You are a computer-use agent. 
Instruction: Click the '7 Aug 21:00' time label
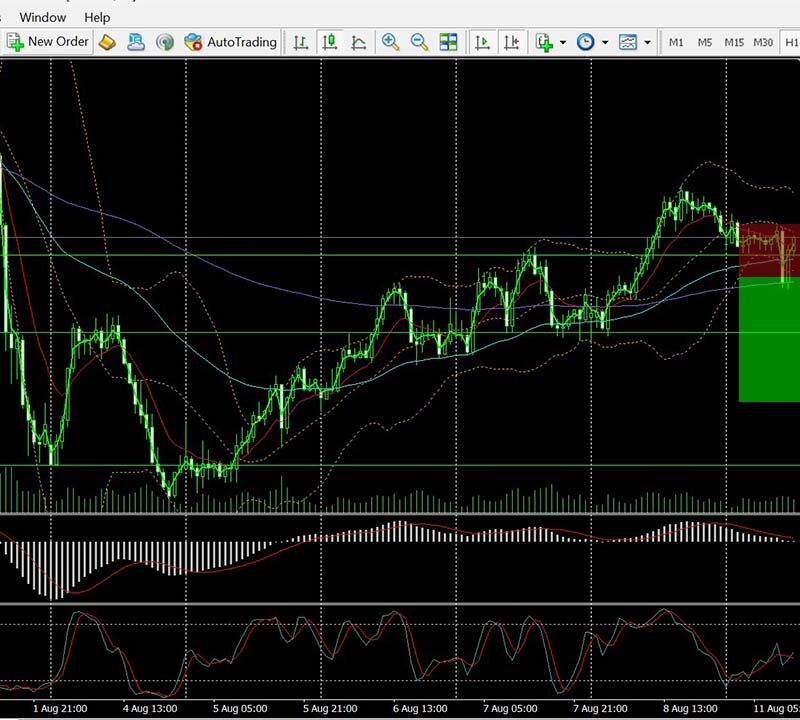coord(600,709)
